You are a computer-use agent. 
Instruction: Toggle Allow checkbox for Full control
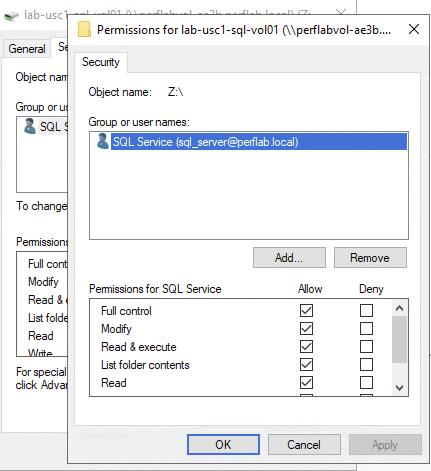click(306, 311)
